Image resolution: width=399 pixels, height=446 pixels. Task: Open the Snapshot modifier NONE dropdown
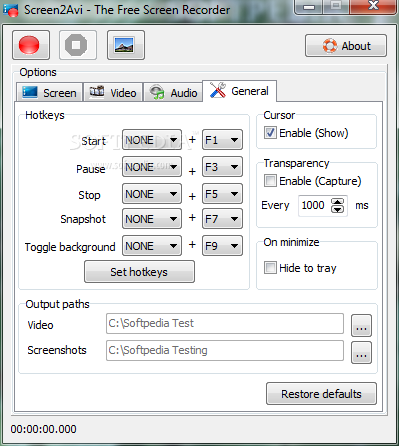(152, 219)
